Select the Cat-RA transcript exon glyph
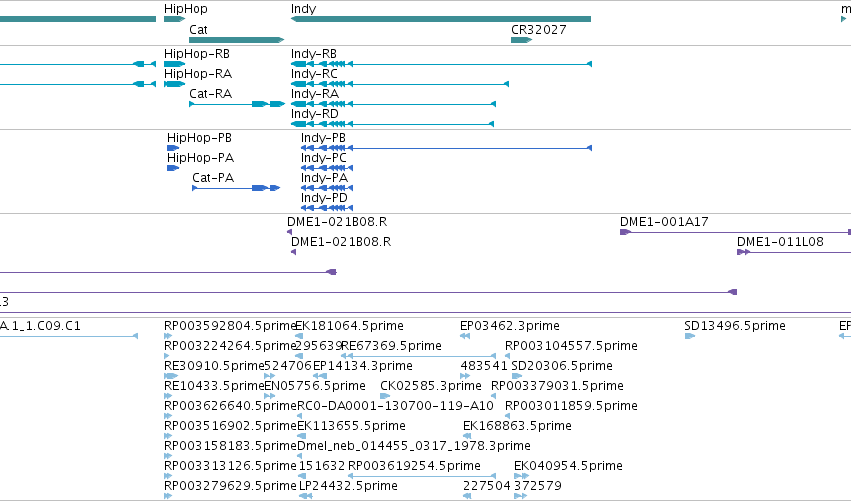 (236, 104)
